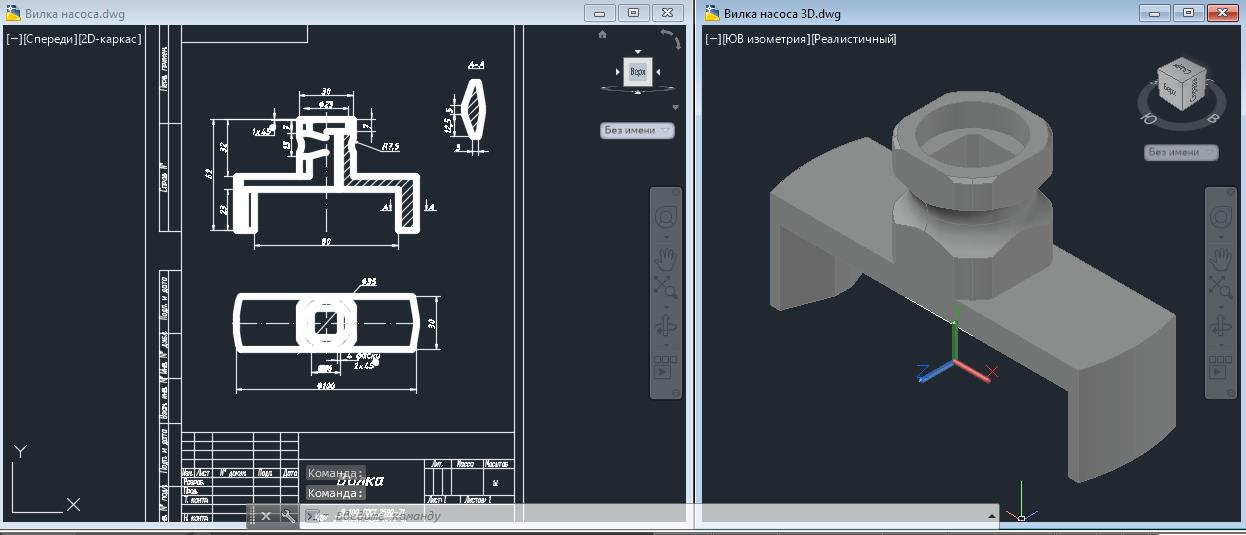1246x535 pixels.
Task: Open command line settings wrench icon
Action: coord(288,516)
